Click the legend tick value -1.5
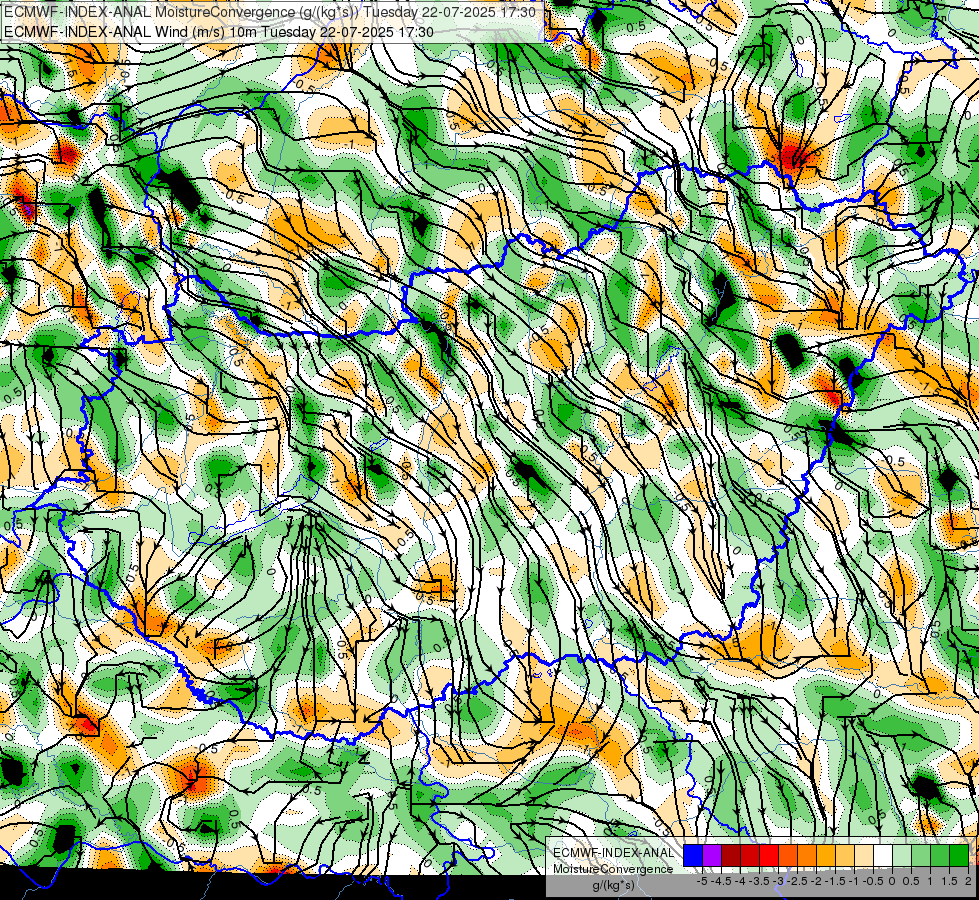The image size is (979, 900). coord(835,881)
